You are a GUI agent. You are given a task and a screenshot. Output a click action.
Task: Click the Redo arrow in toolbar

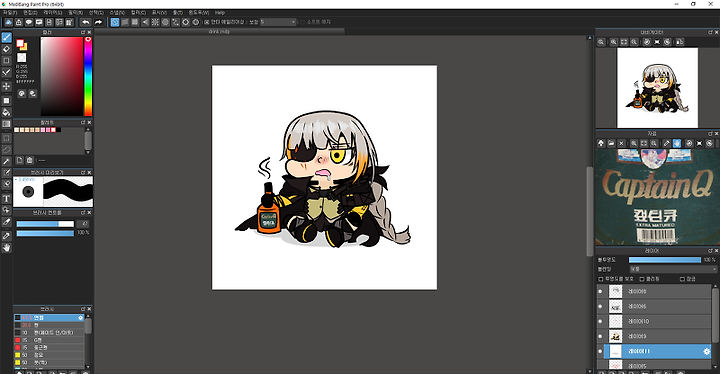tap(98, 22)
